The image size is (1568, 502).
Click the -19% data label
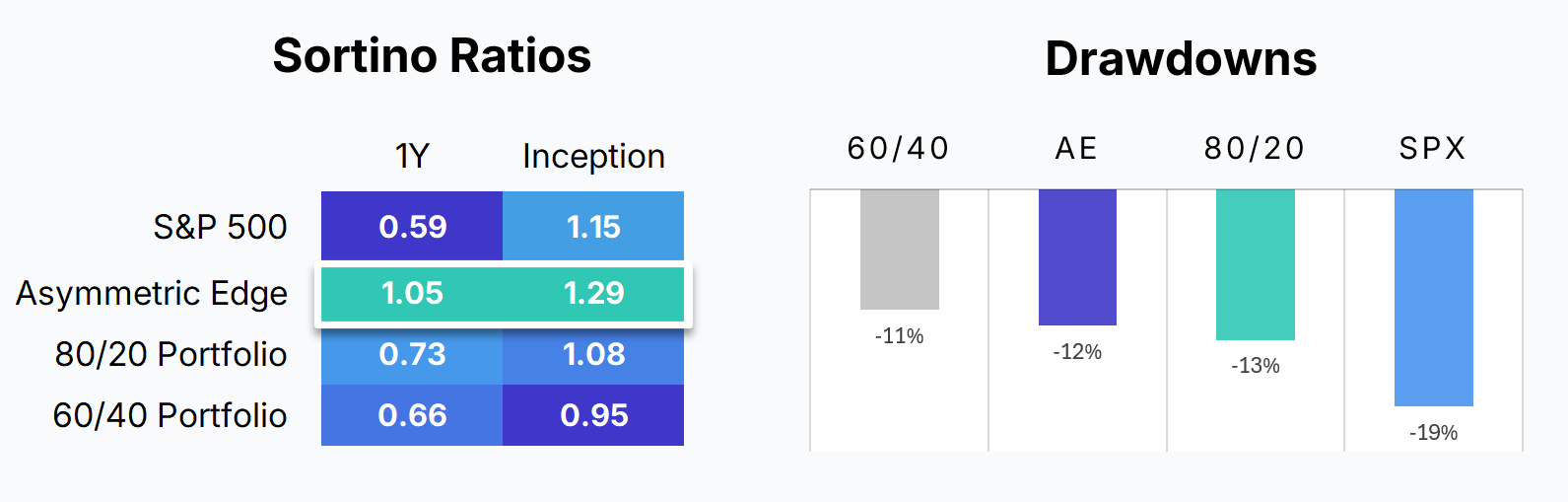pyautogui.click(x=1433, y=433)
